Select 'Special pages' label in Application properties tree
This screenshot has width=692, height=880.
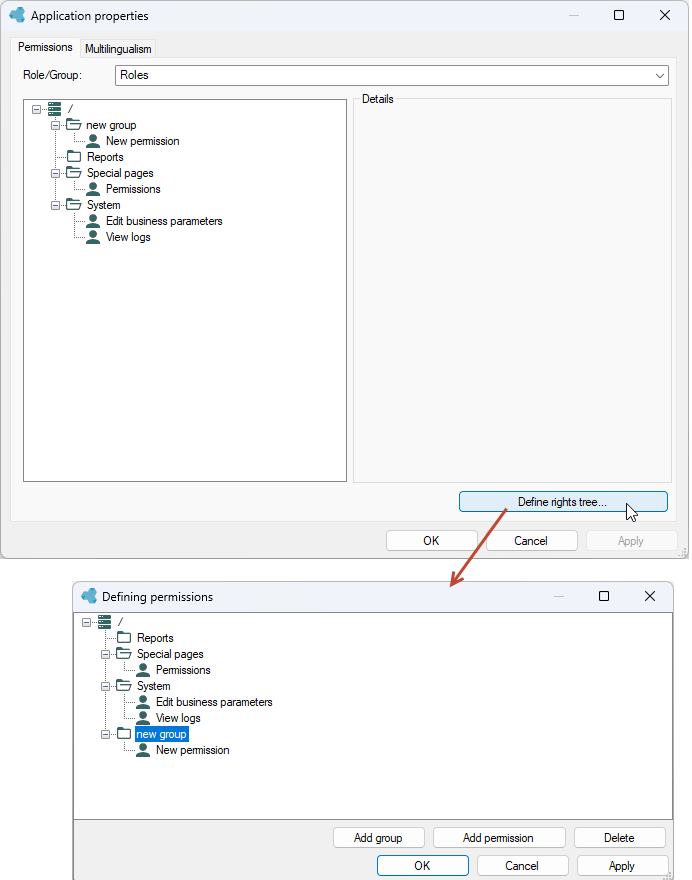tap(120, 173)
